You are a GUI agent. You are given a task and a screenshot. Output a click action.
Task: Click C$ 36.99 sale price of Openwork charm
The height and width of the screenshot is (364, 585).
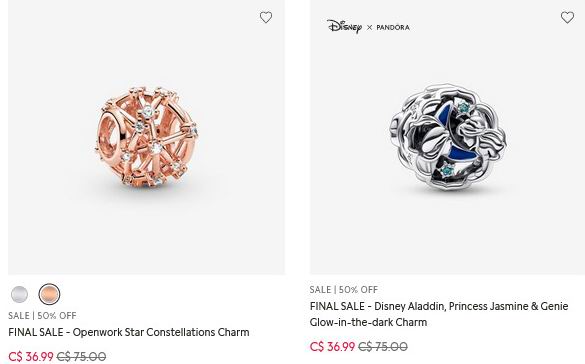click(x=31, y=357)
